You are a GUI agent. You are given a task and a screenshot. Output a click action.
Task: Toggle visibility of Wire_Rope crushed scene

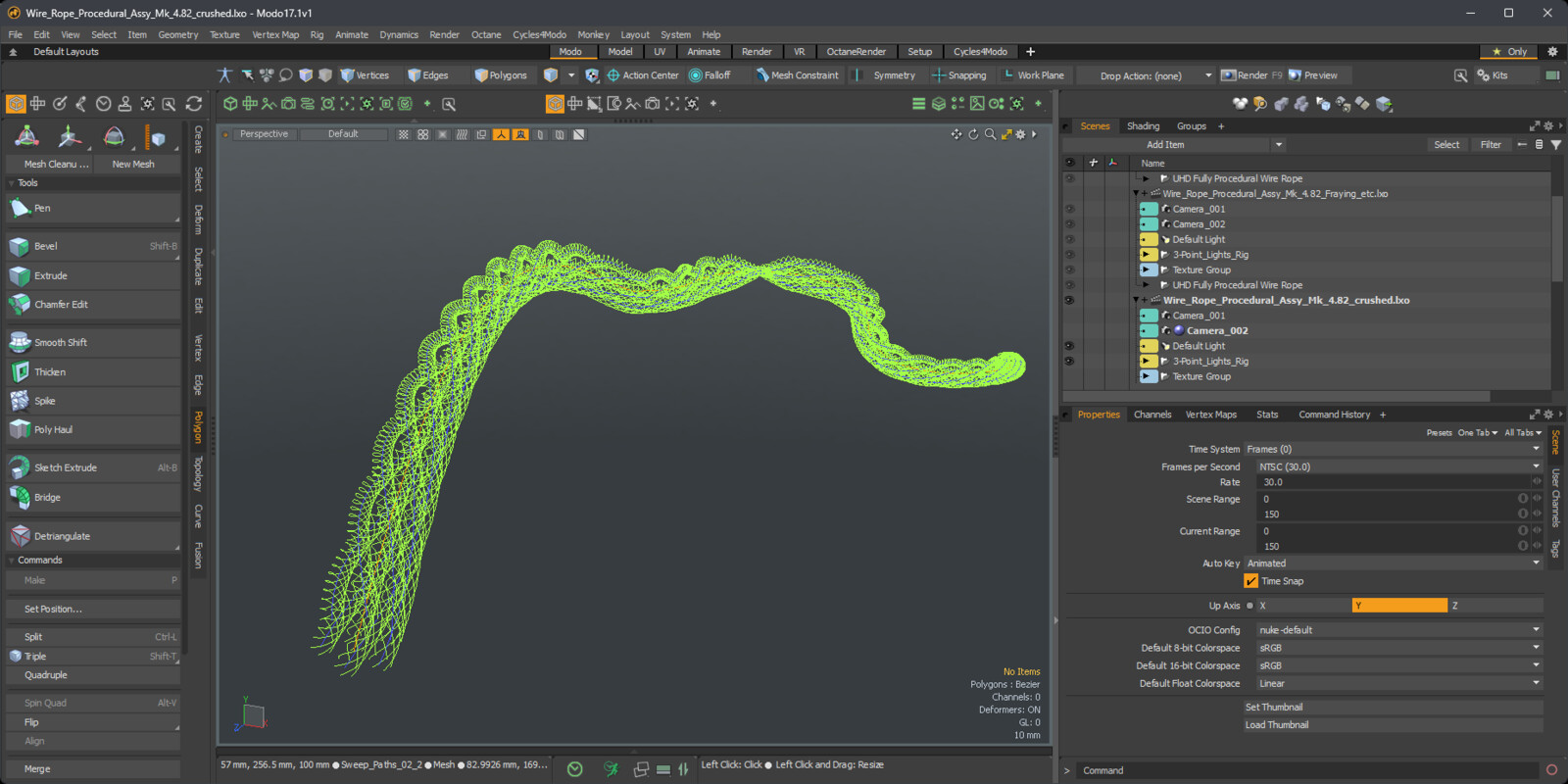(x=1069, y=300)
